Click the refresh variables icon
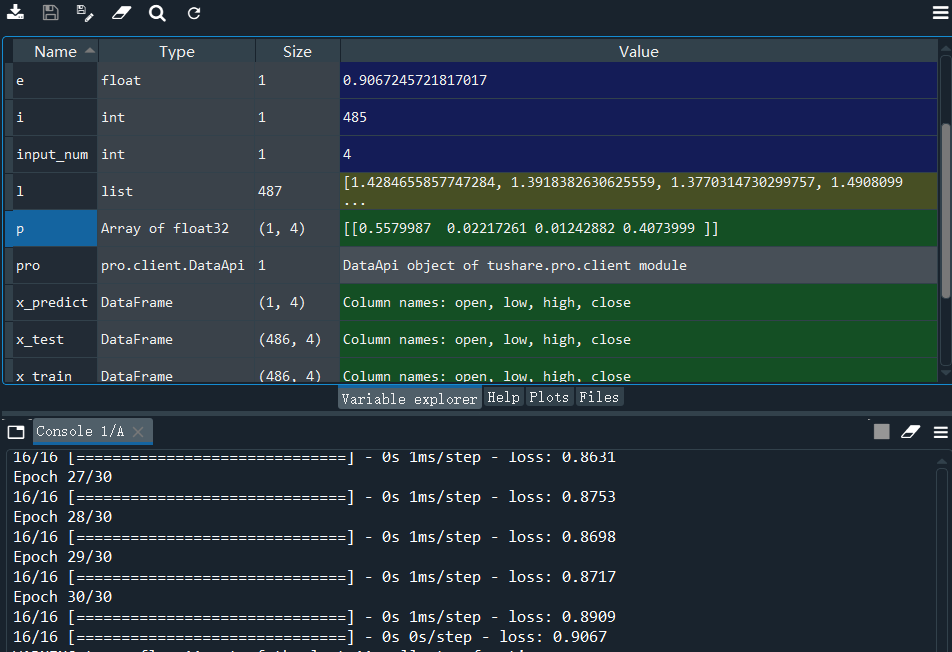The image size is (952, 652). coord(194,13)
